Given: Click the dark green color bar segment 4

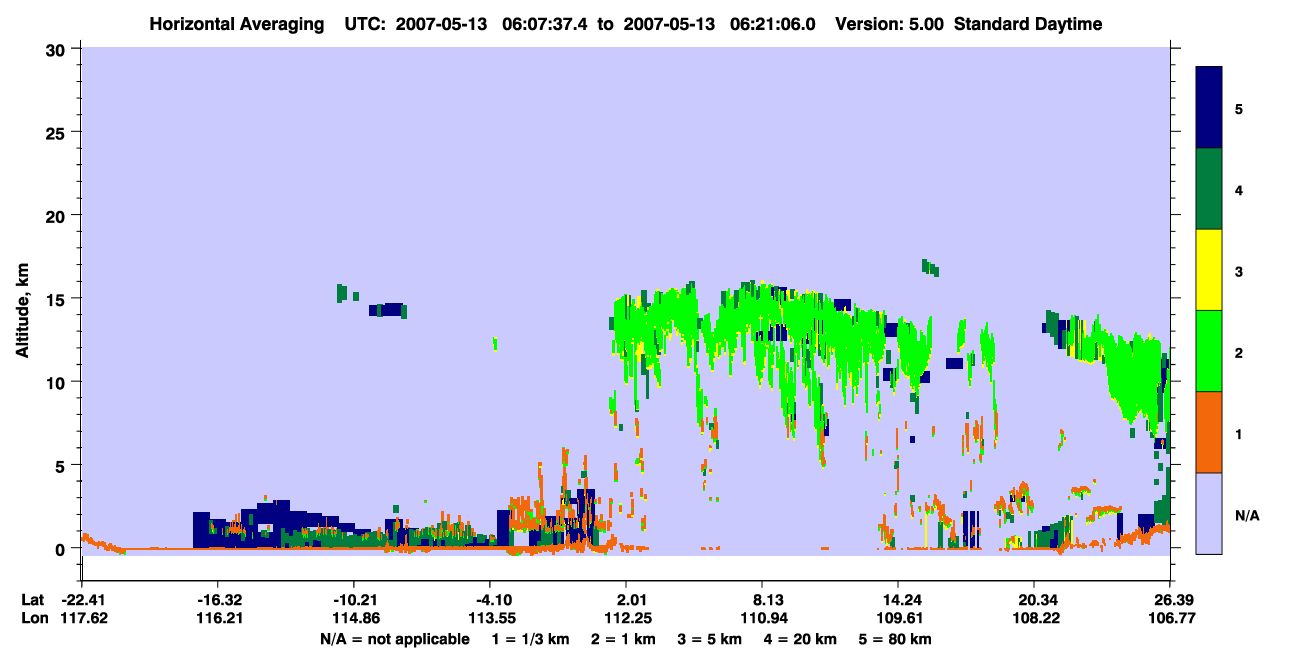Looking at the screenshot, I should (x=1209, y=189).
